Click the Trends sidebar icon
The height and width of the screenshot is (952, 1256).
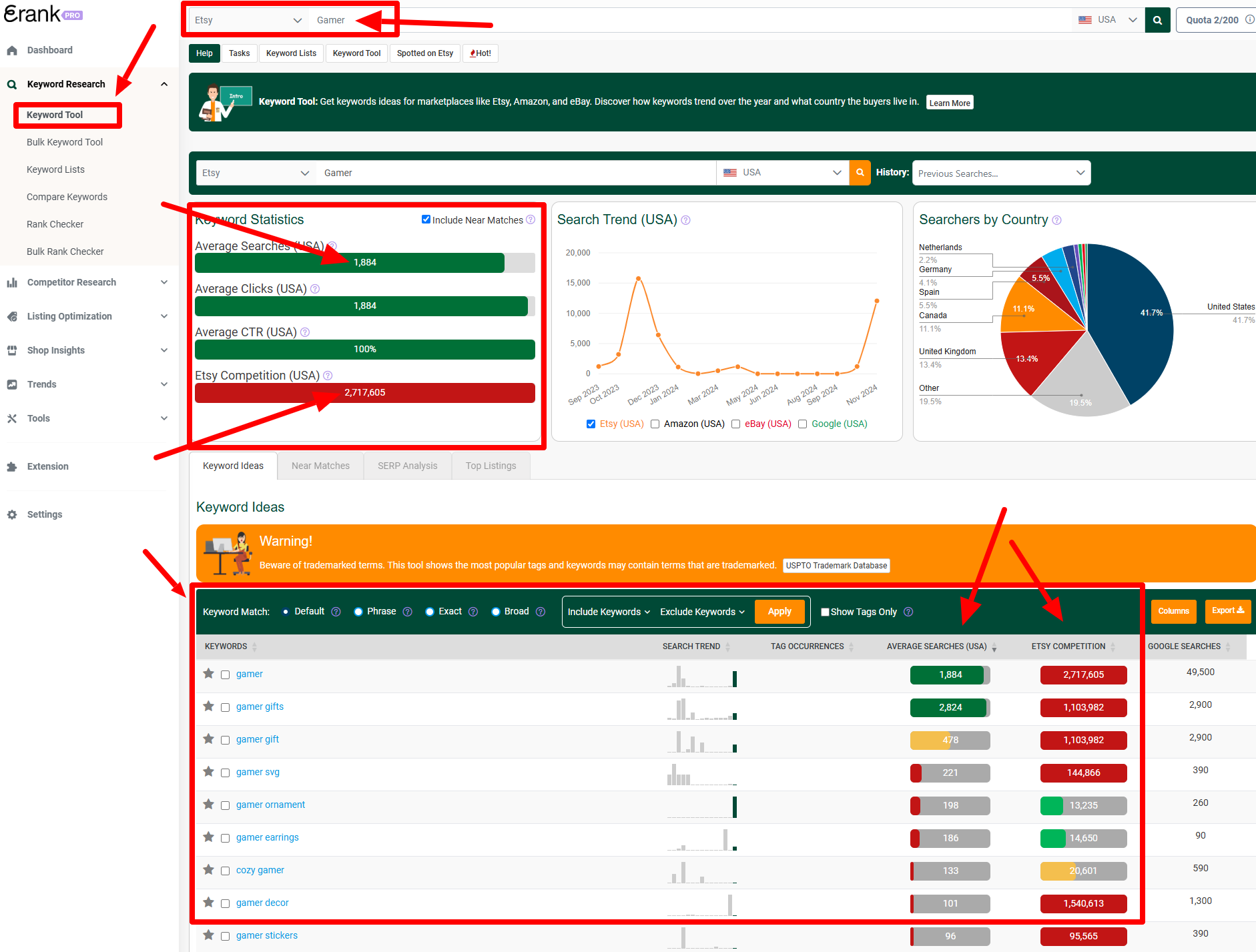point(12,385)
